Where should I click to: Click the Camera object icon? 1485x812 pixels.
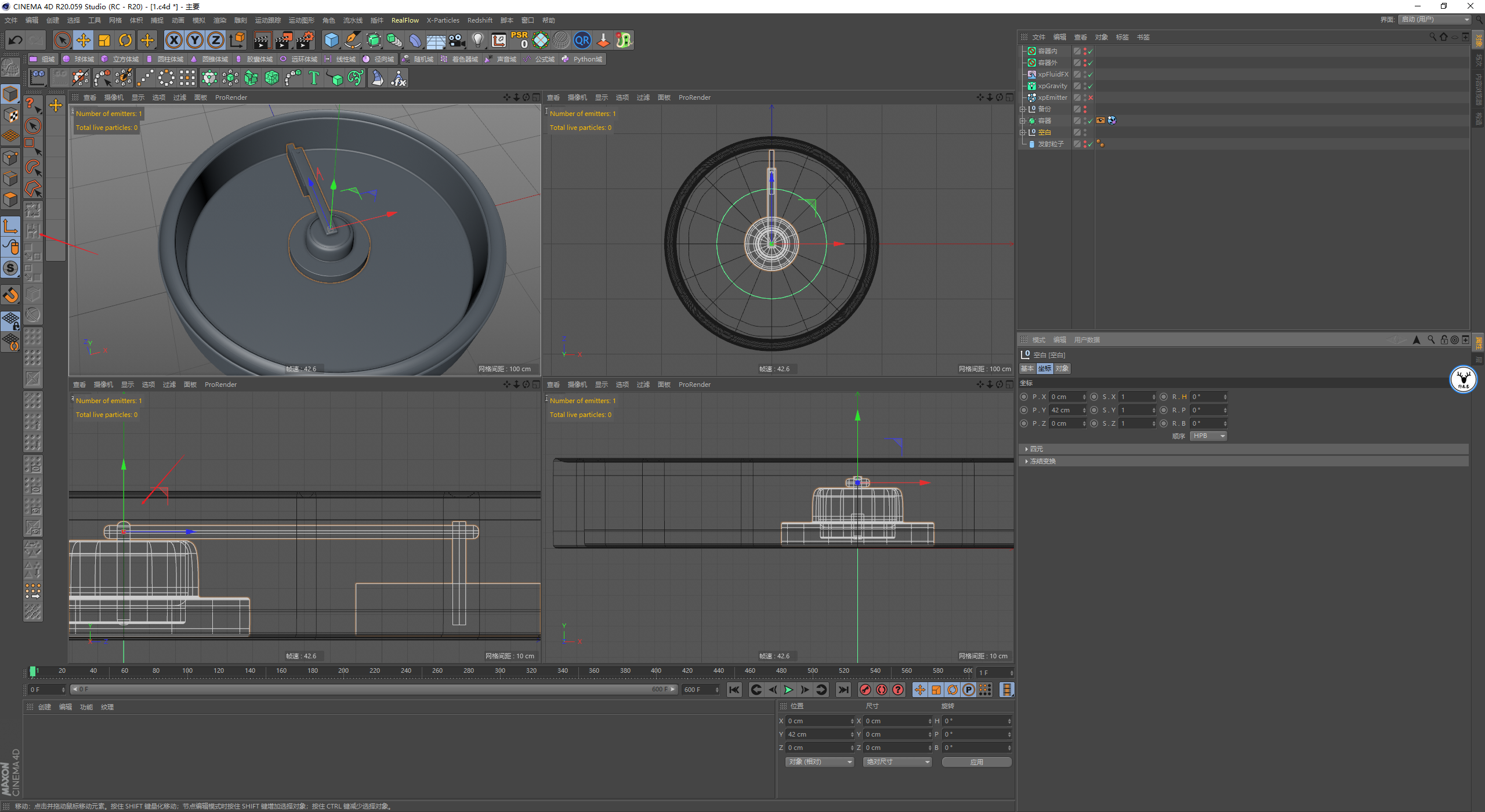click(457, 40)
